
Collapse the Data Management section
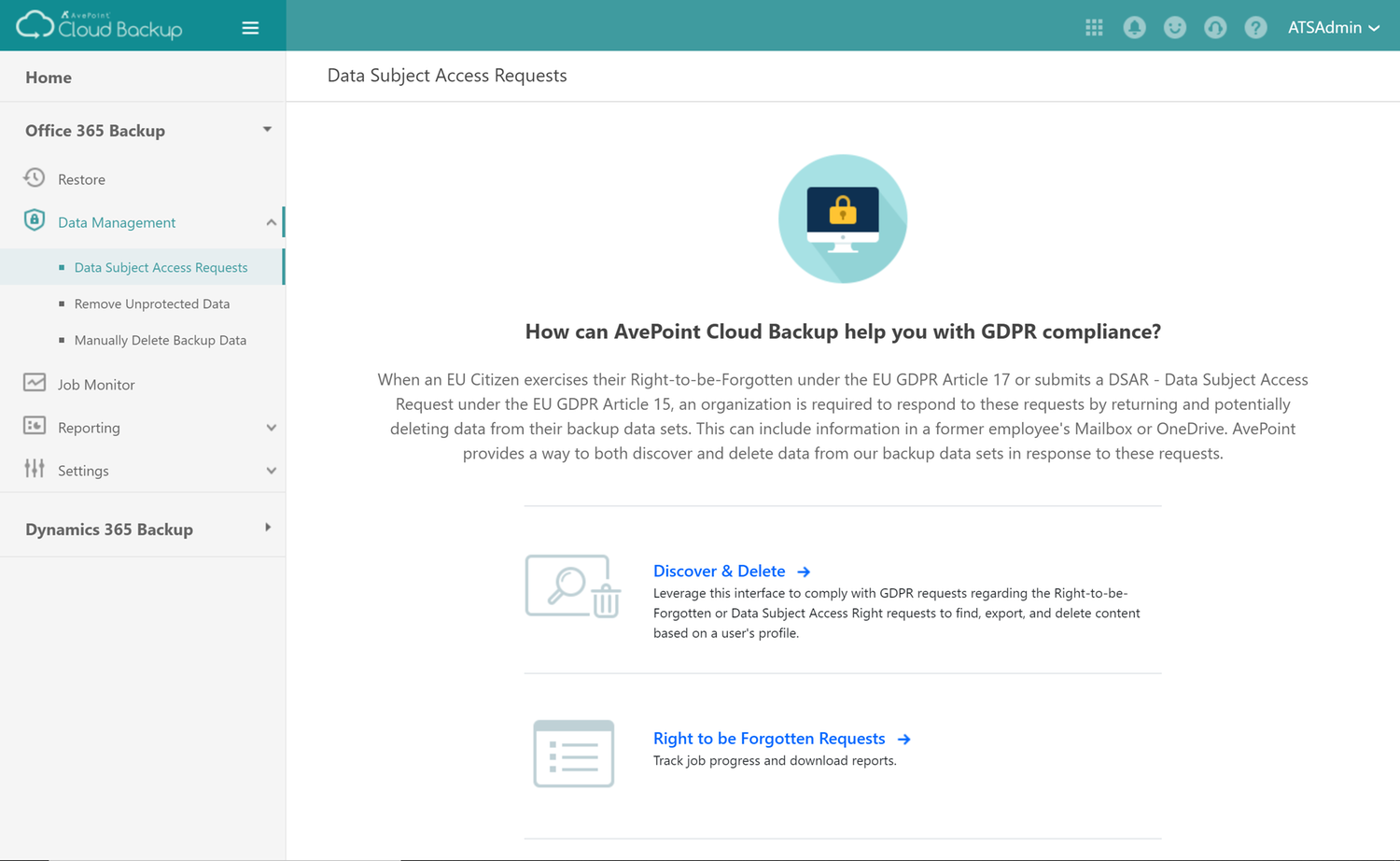[271, 221]
